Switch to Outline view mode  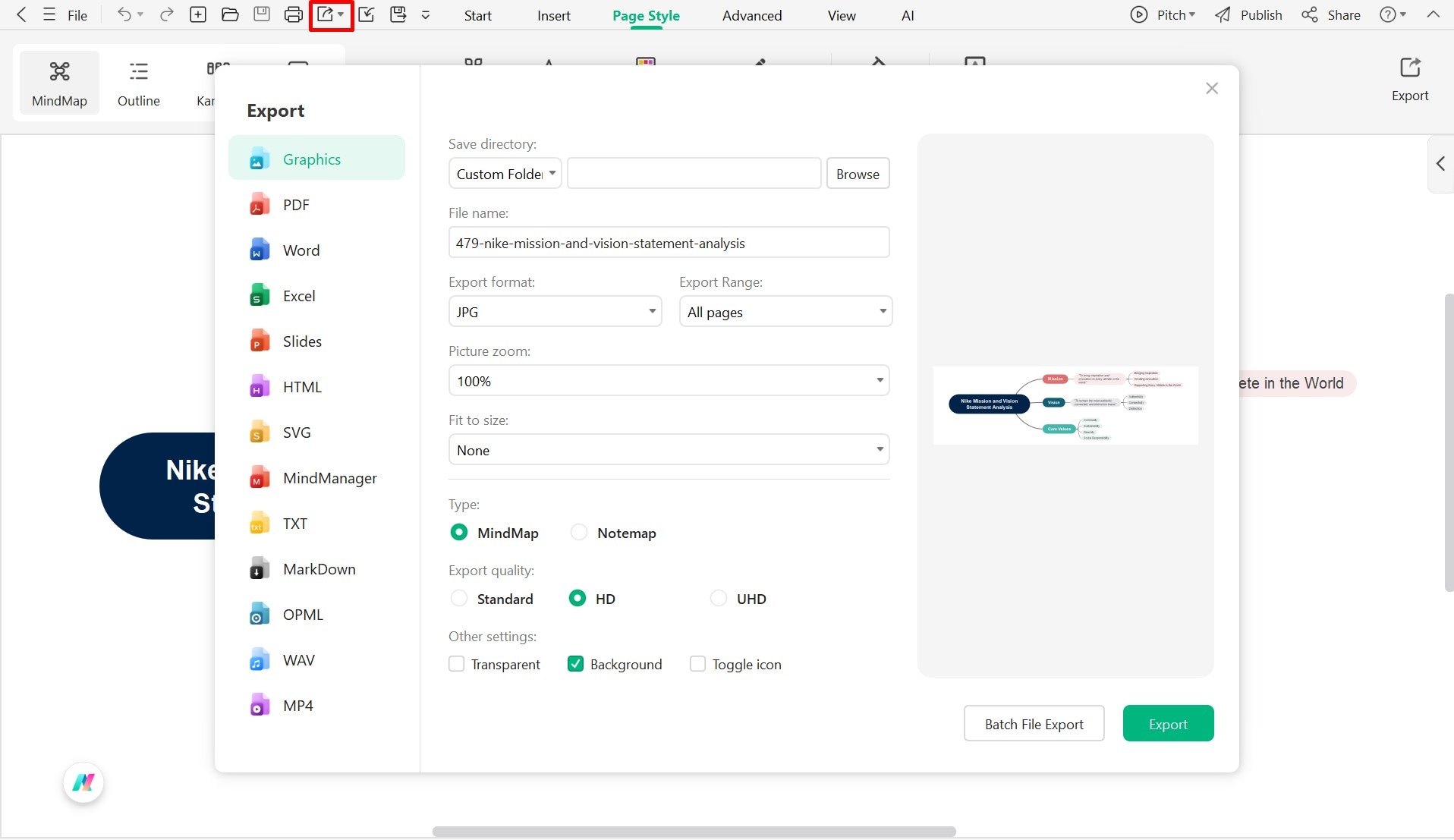(139, 83)
